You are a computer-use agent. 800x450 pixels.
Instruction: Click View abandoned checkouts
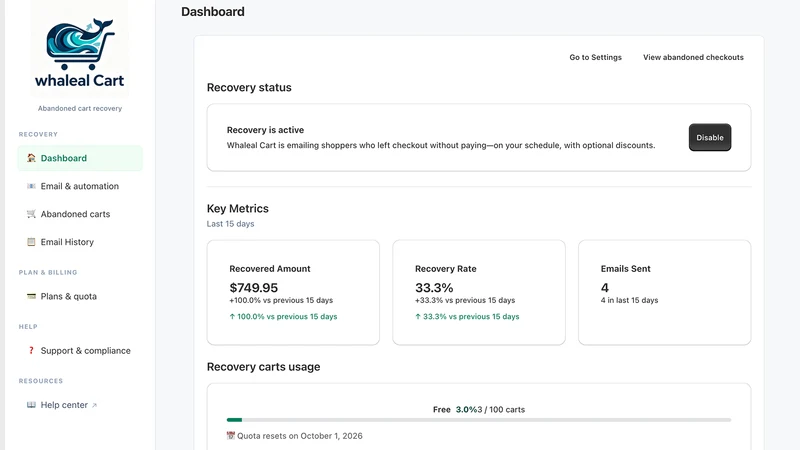point(693,57)
